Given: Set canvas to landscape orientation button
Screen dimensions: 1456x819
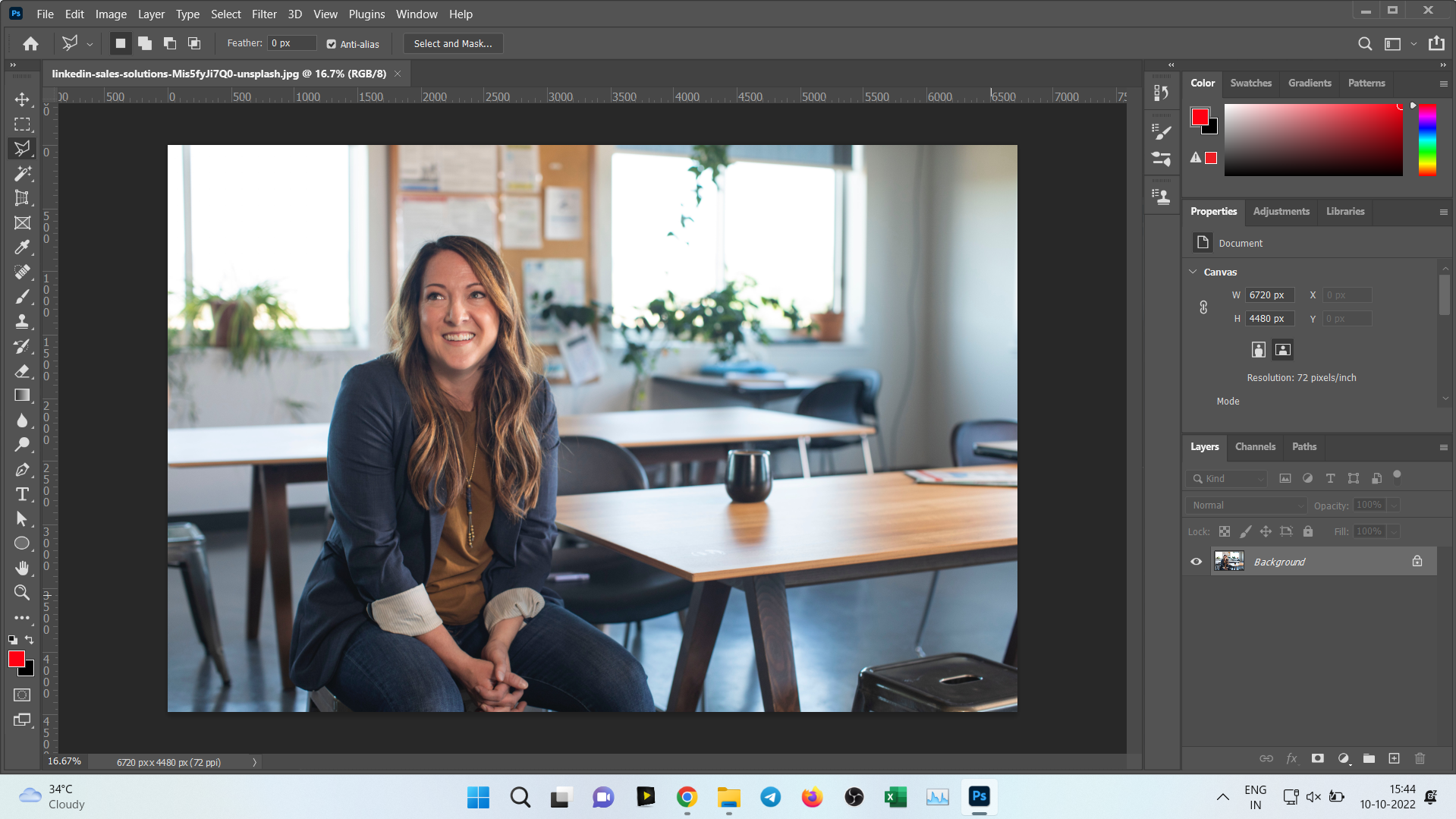Looking at the screenshot, I should (x=1282, y=349).
